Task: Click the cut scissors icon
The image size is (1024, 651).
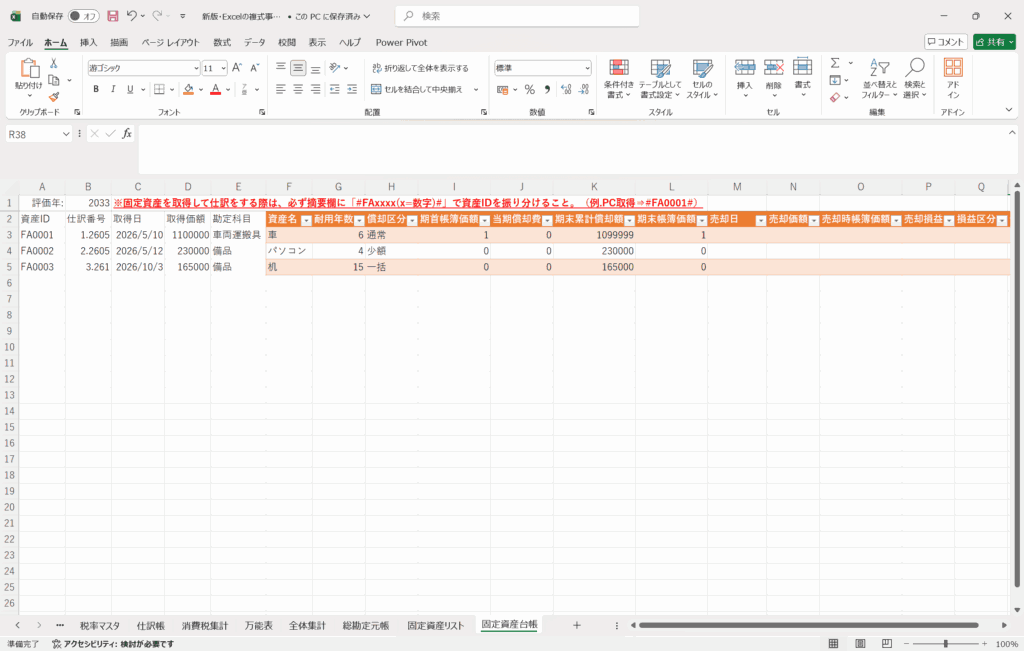Action: 54,63
